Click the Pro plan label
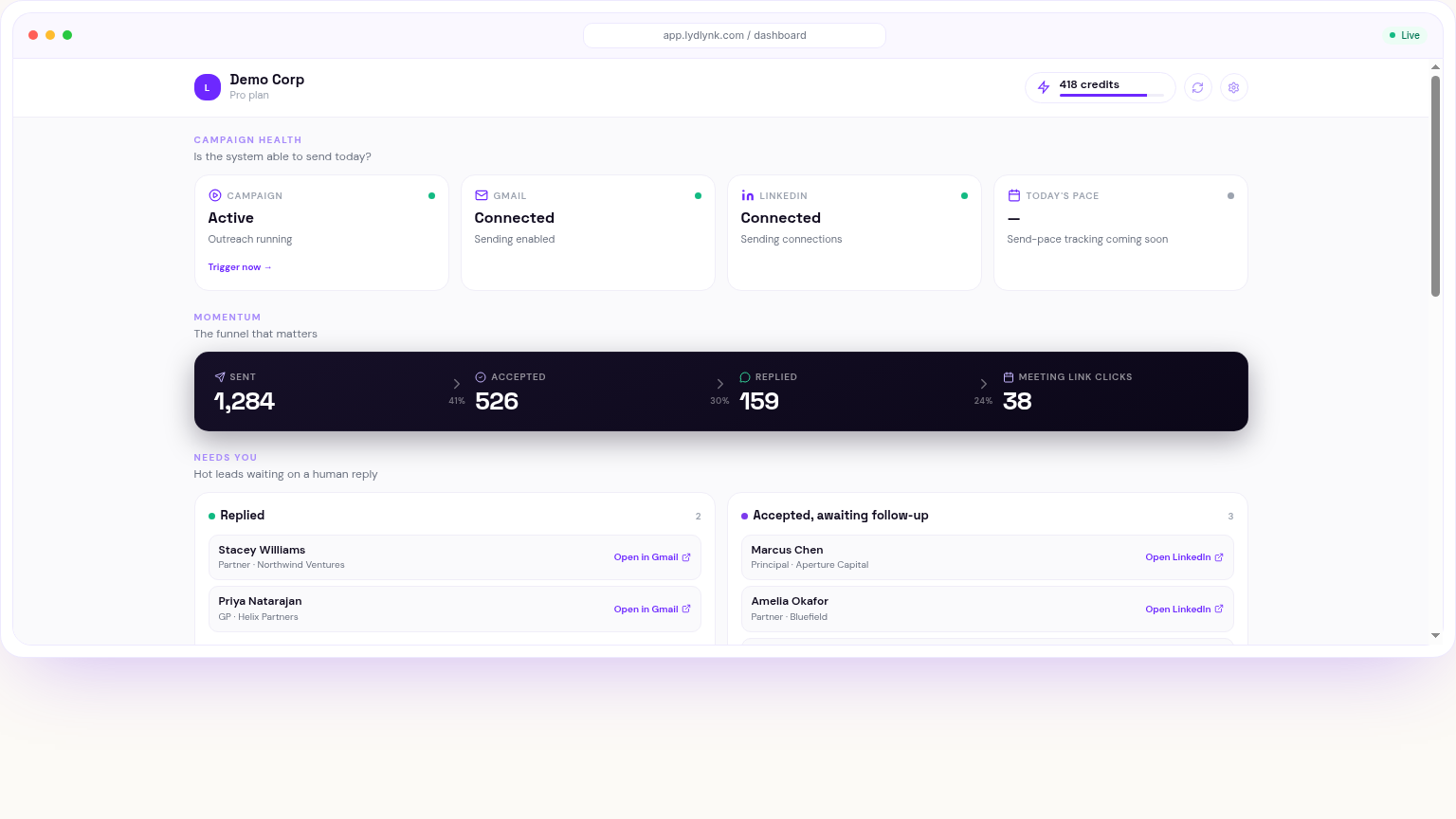 249,96
